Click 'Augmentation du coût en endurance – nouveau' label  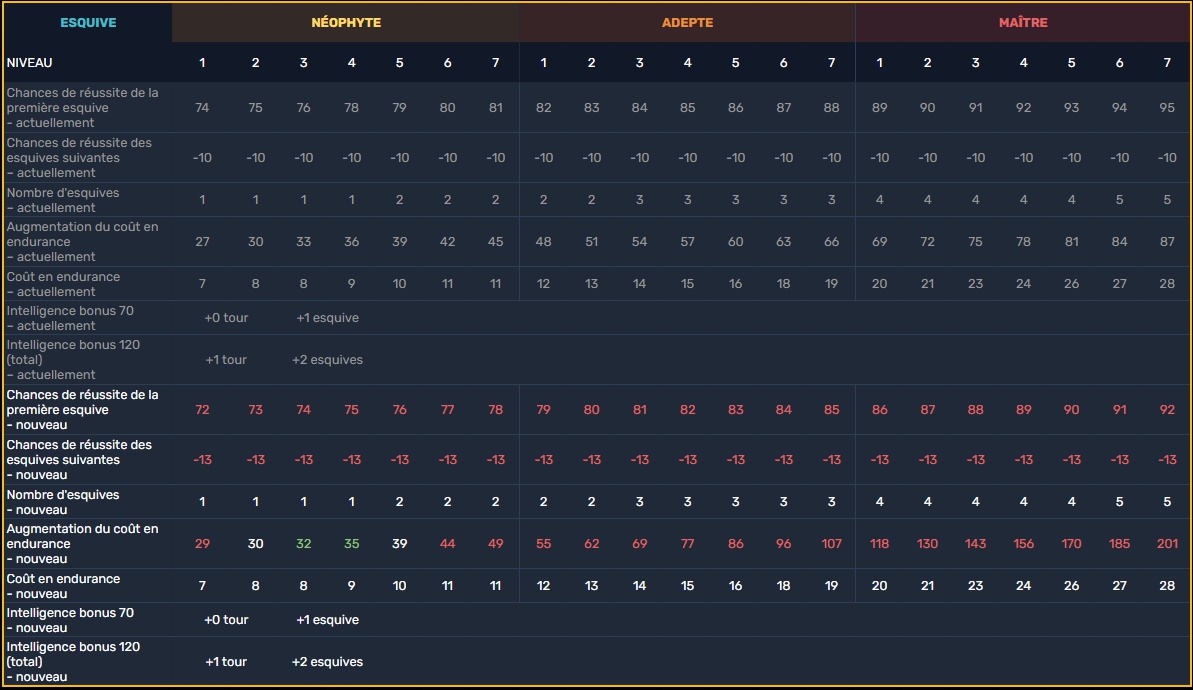click(82, 543)
